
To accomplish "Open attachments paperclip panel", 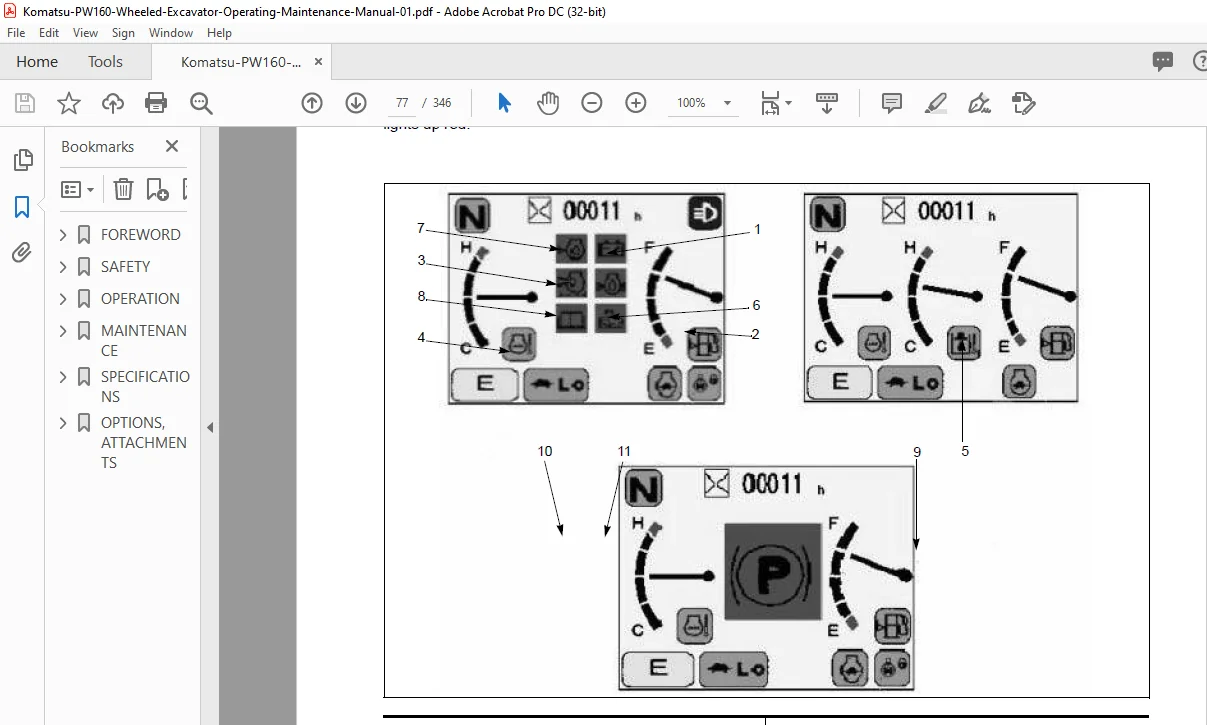I will 22,253.
